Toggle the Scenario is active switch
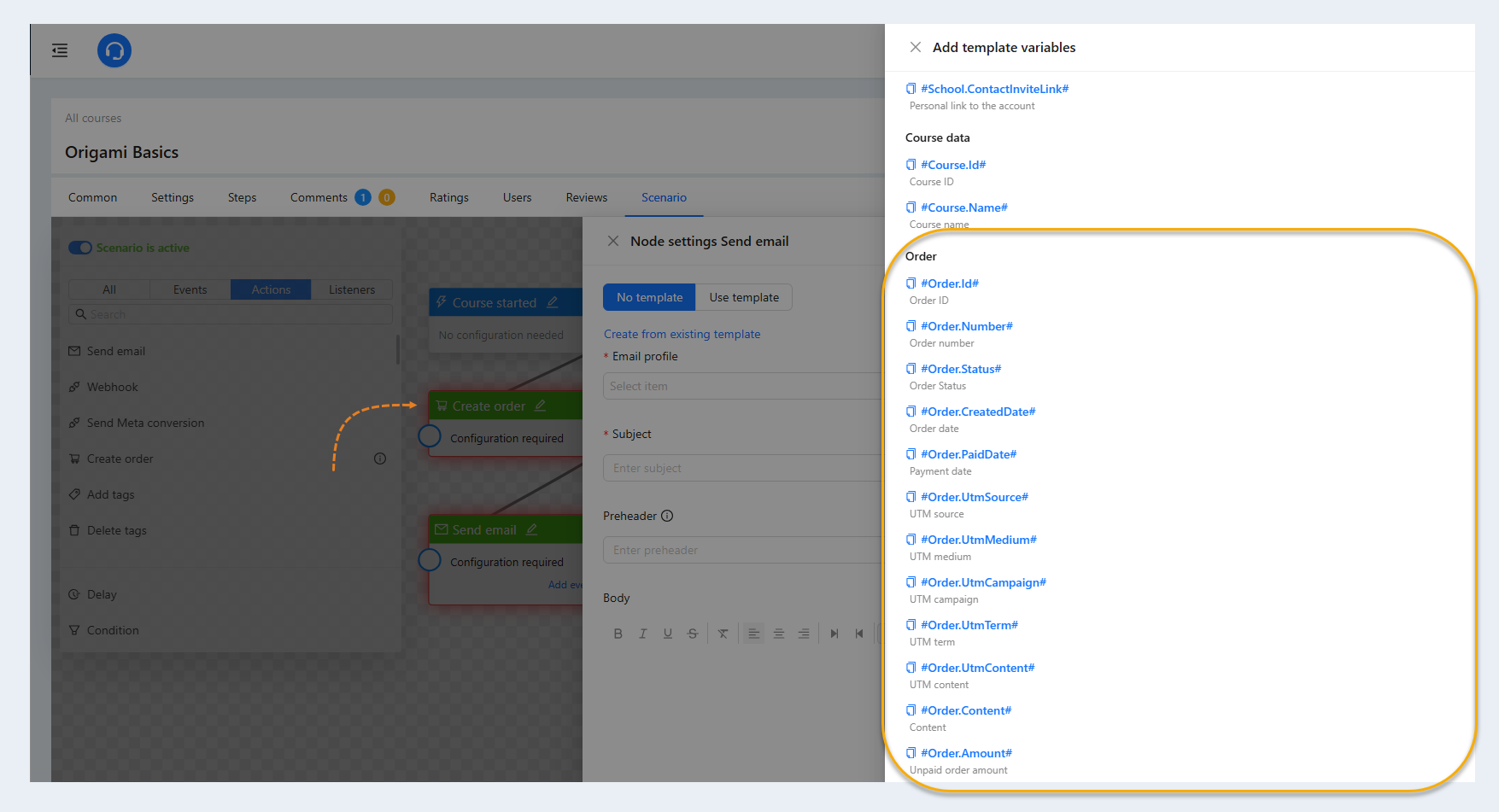This screenshot has height=812, width=1499. point(80,248)
